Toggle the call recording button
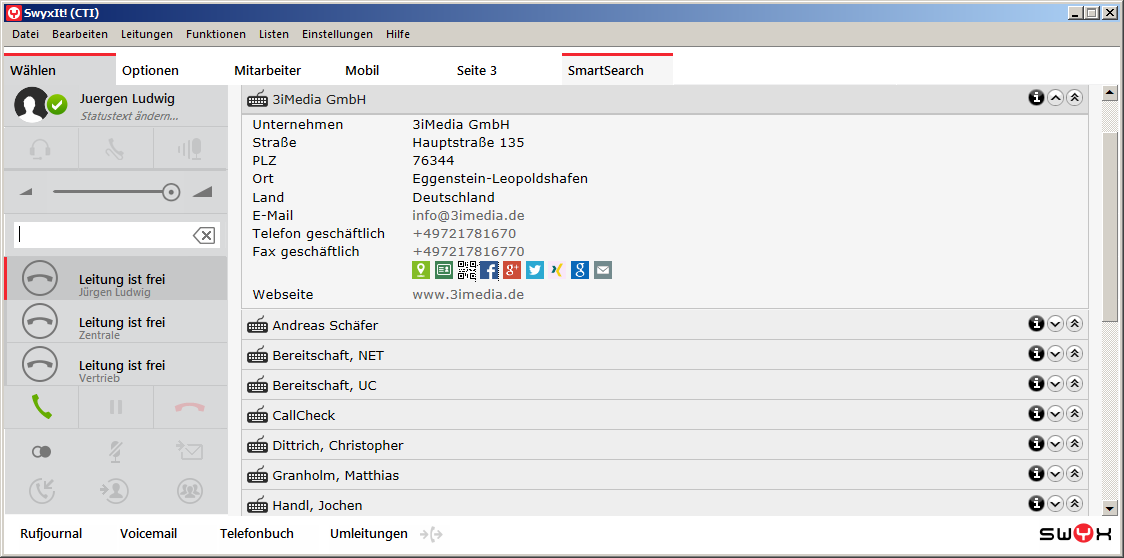 [x=41, y=452]
